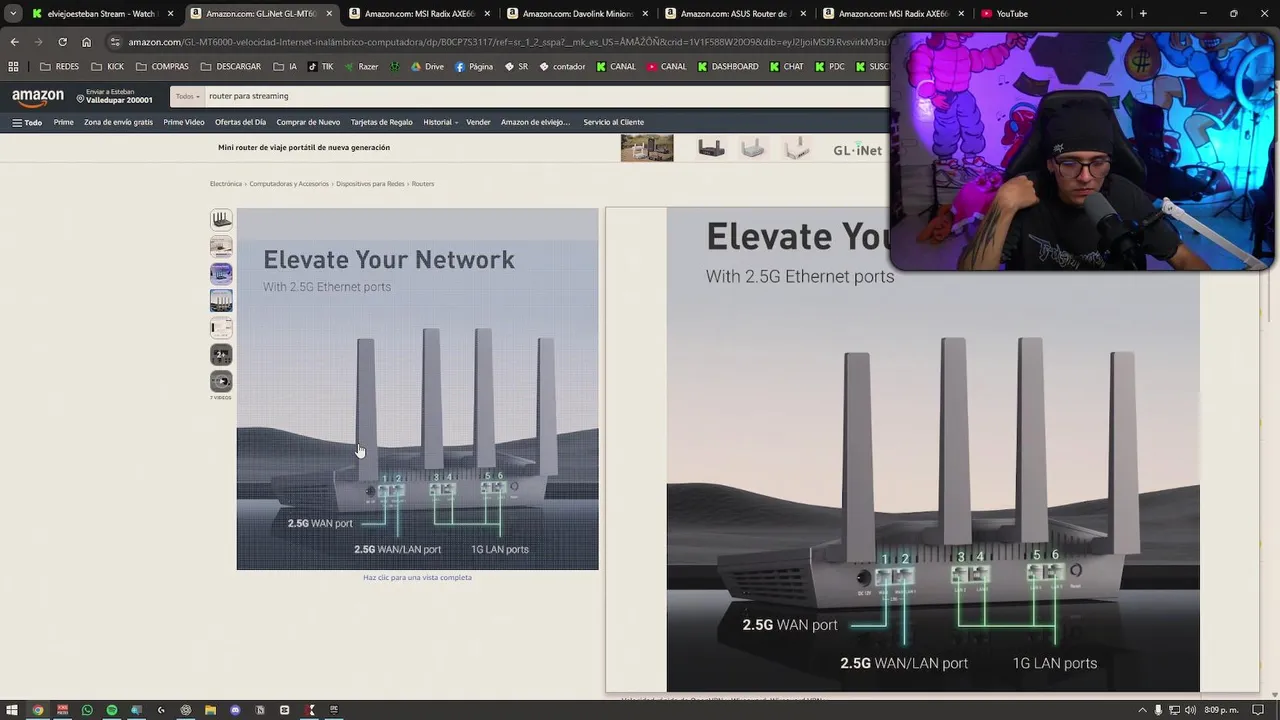The width and height of the screenshot is (1280, 720).
Task: Open the browser home page icon
Action: pos(86,42)
